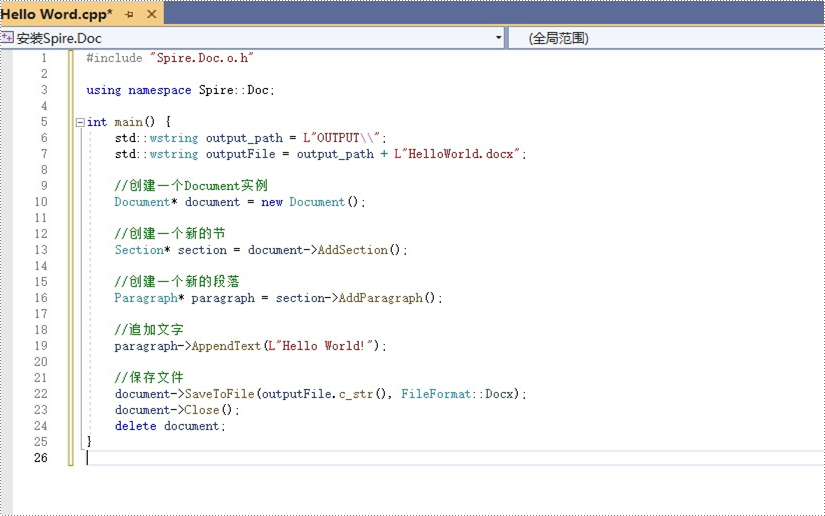Click SaveToFile call on line 22
The width and height of the screenshot is (825, 516).
[x=219, y=393]
